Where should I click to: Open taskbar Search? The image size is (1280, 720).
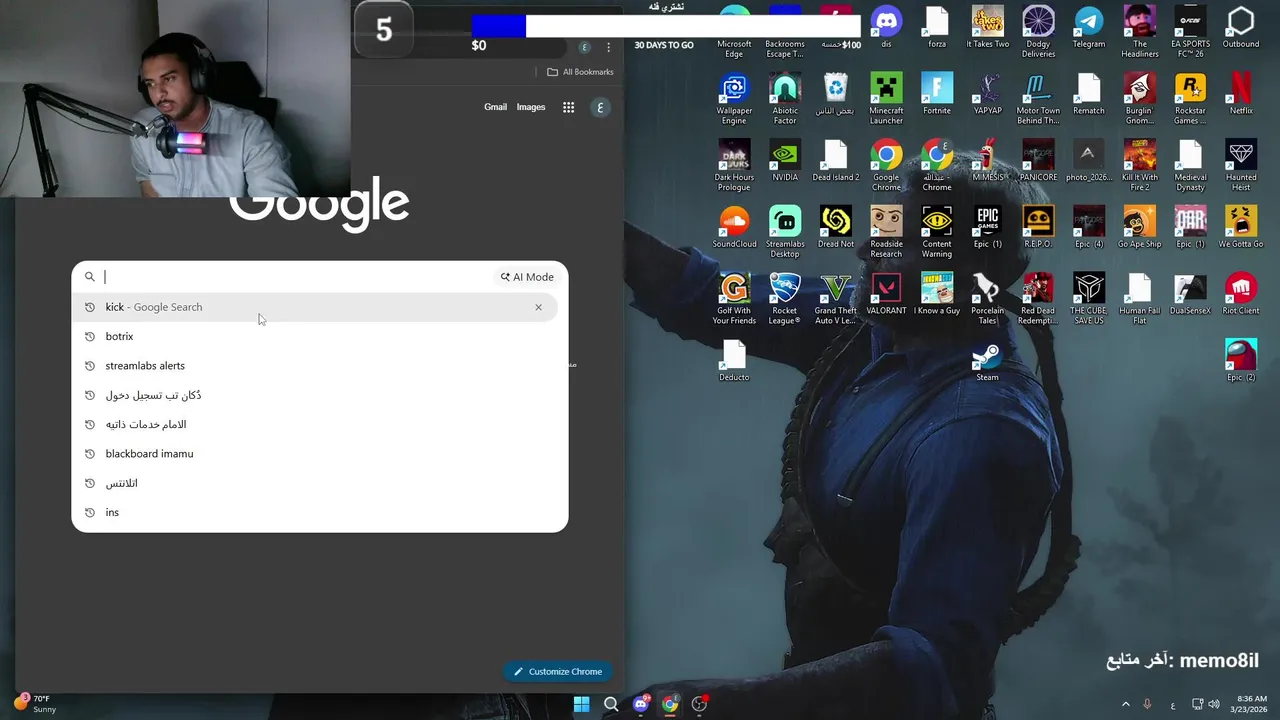(x=611, y=704)
